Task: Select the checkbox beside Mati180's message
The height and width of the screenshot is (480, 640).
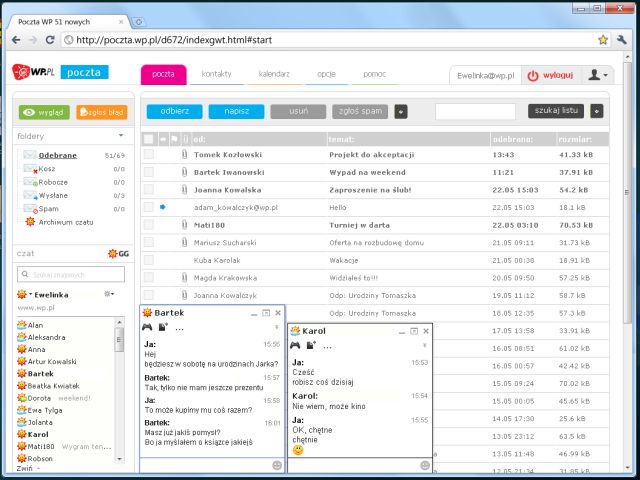Action: tap(149, 225)
